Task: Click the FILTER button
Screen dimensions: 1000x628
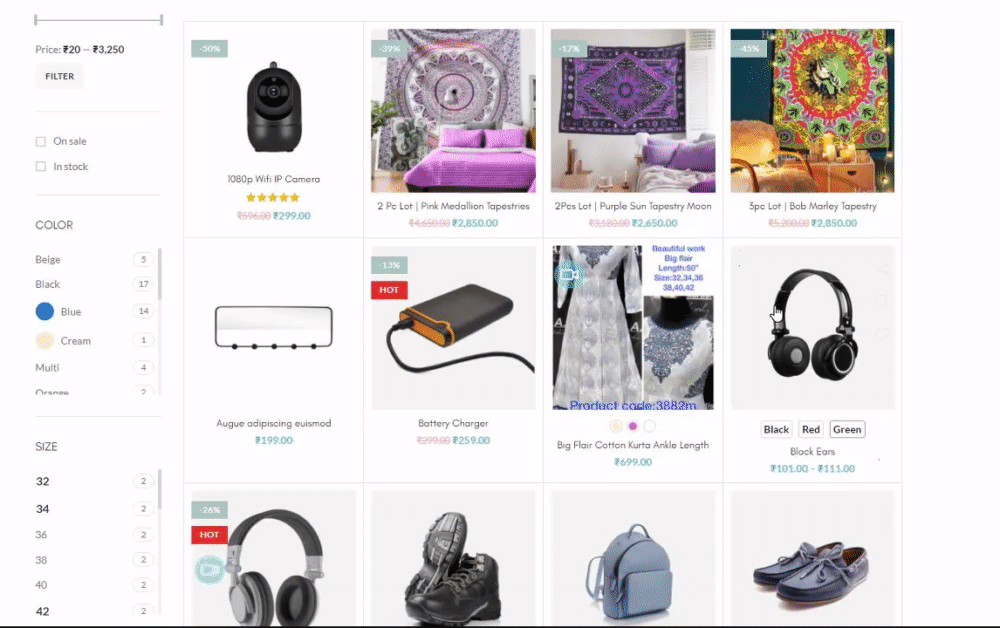Action: click(59, 76)
